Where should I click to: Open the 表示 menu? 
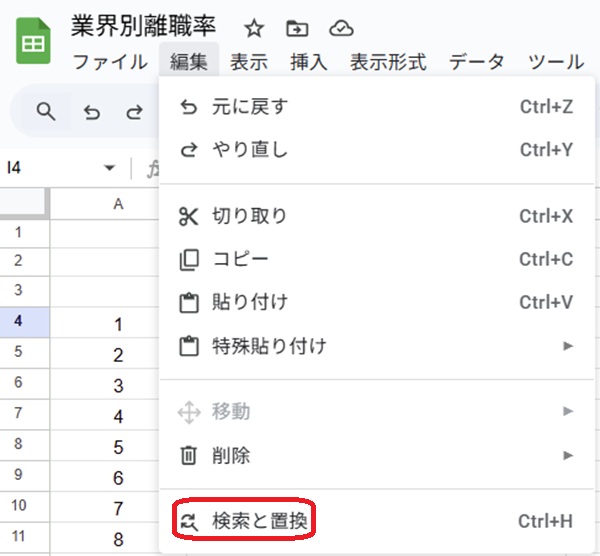pos(249,62)
